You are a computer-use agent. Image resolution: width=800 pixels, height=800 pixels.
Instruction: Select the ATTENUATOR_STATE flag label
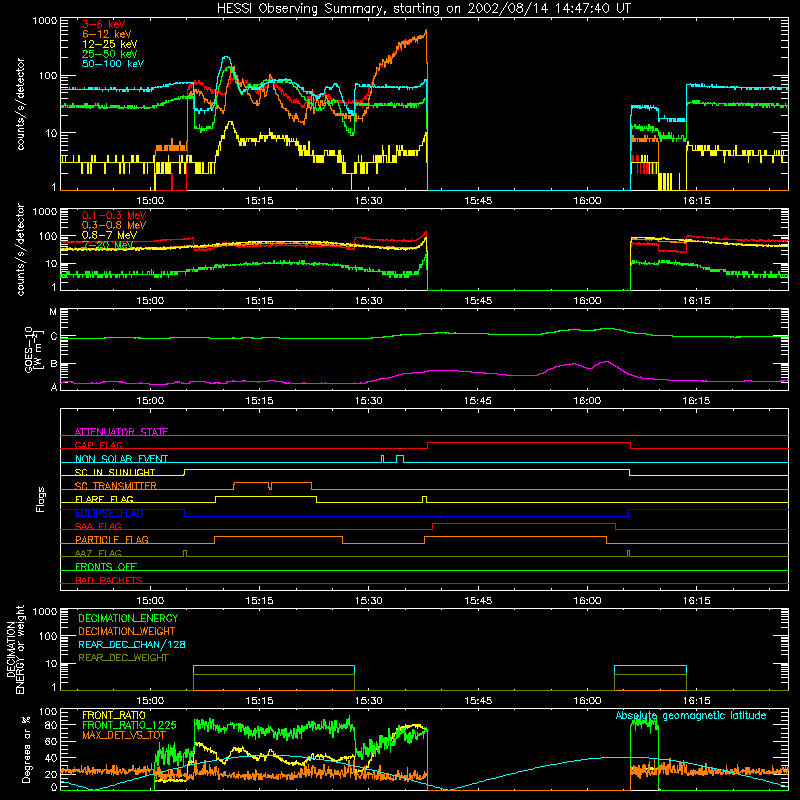pyautogui.click(x=121, y=432)
